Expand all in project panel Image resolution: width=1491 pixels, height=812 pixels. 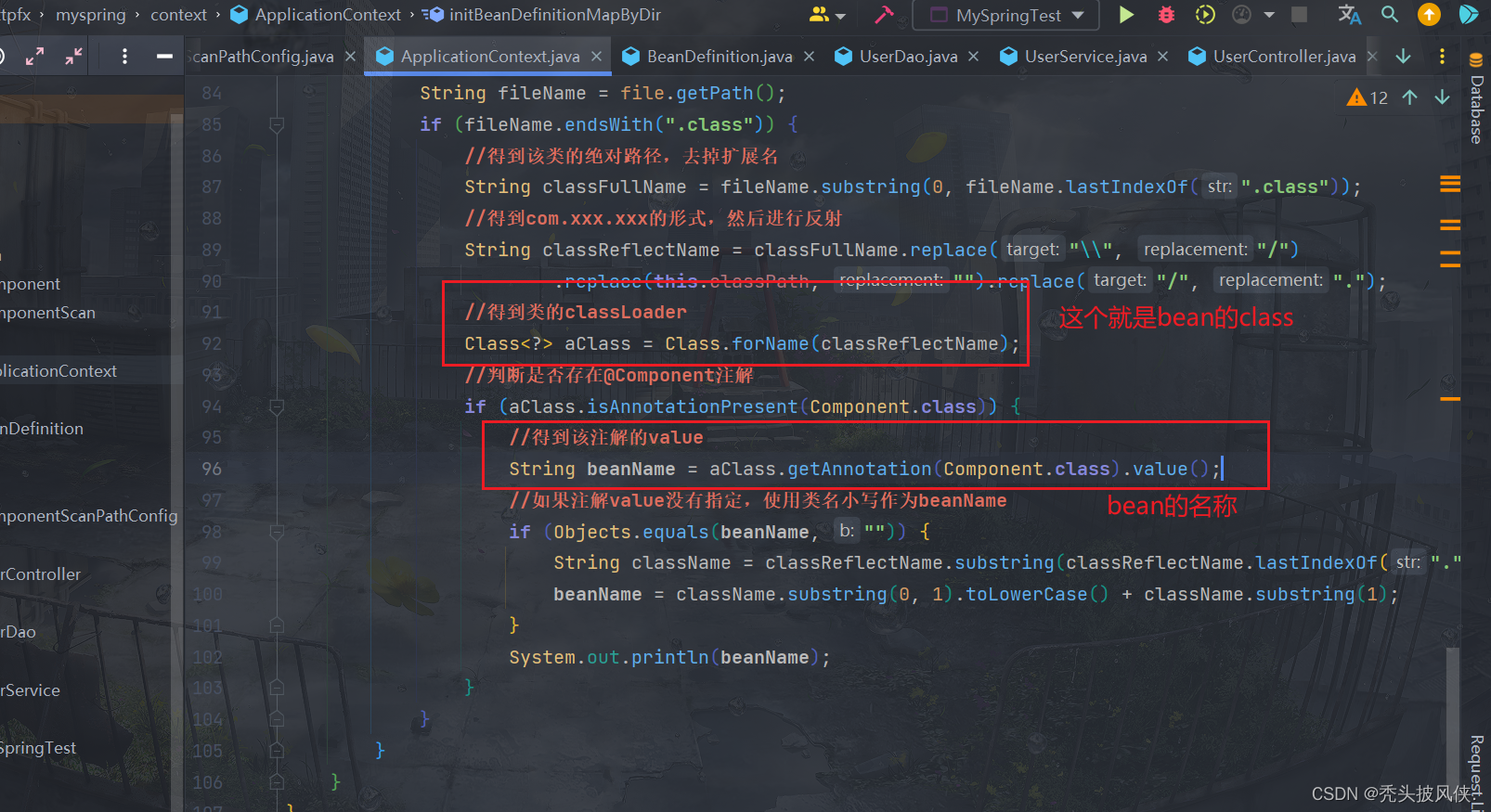click(x=35, y=57)
